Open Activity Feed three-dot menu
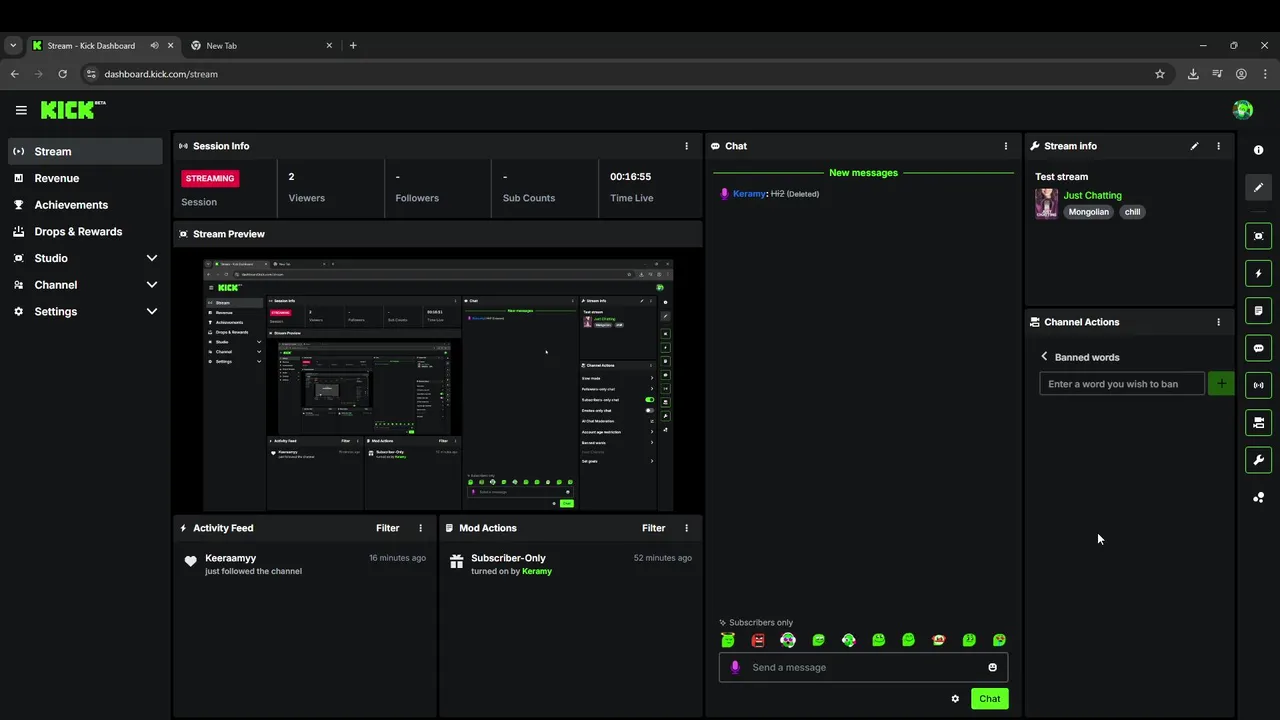1280x720 pixels. coord(420,528)
